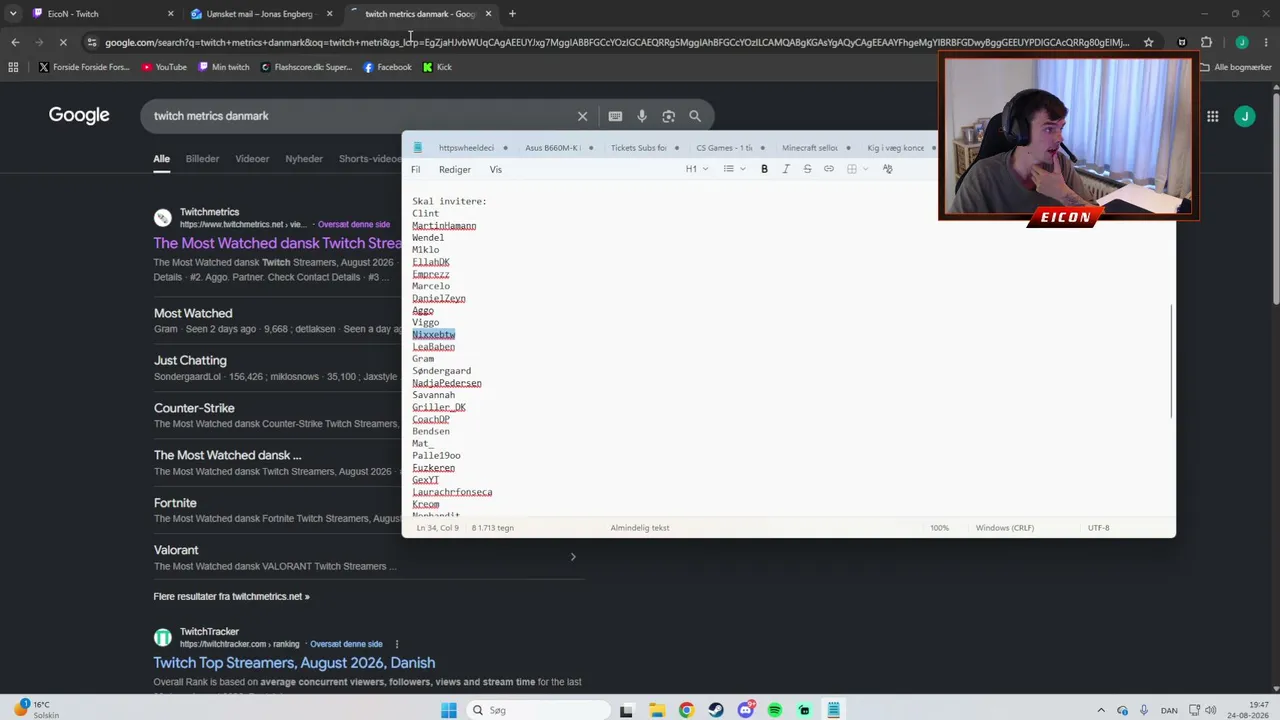Viewport: 1280px width, 720px height.
Task: Open the Rediger menu in Notepad
Action: [455, 170]
